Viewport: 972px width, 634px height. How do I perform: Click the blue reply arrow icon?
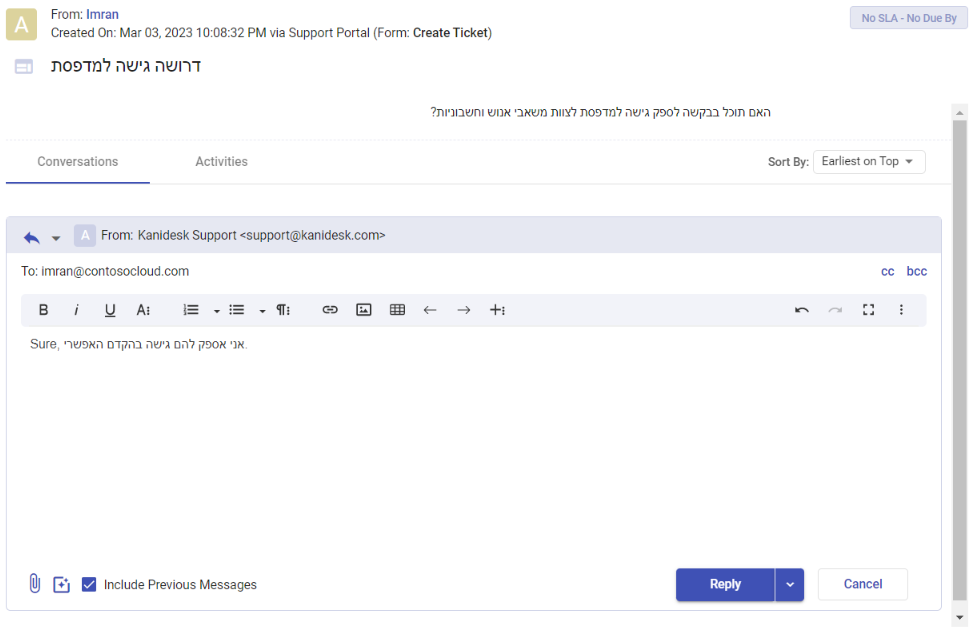click(x=32, y=237)
